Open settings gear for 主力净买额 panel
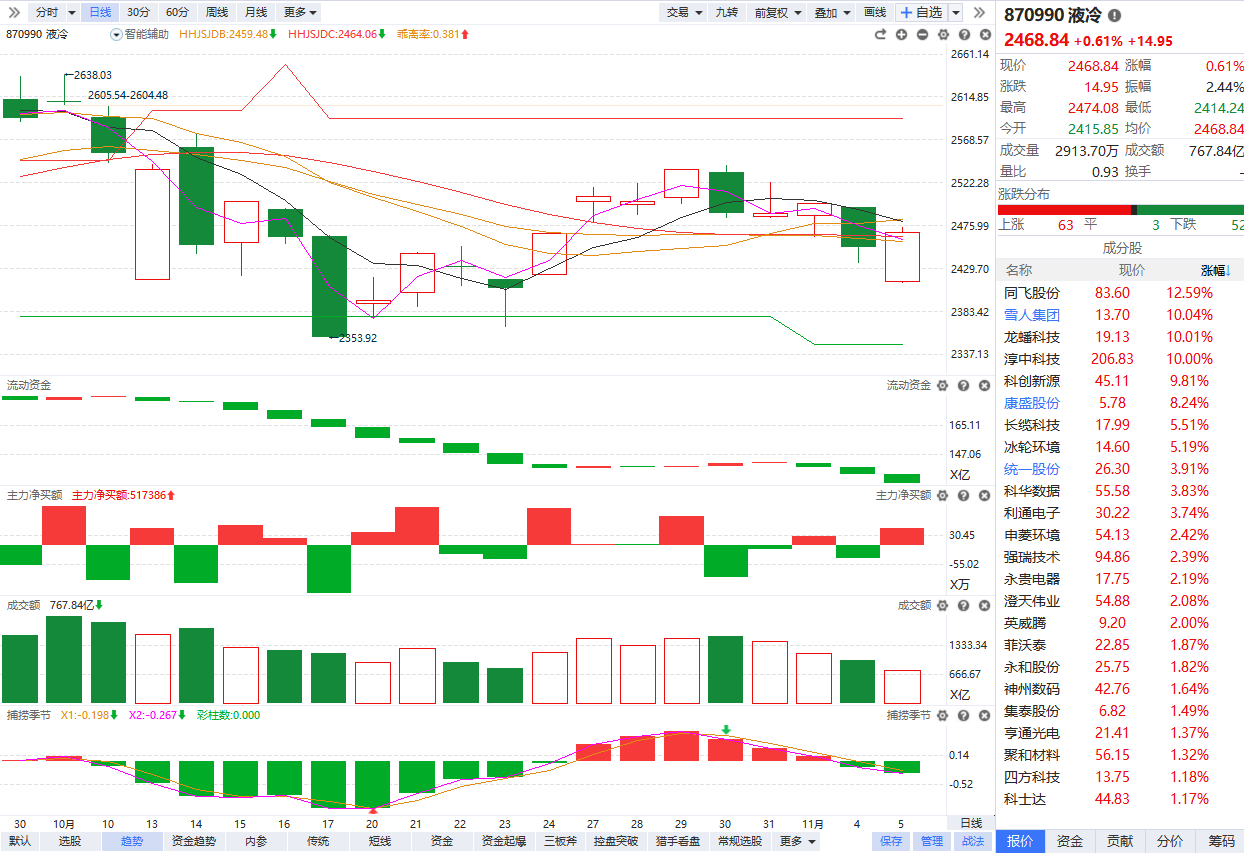This screenshot has height=853, width=1244. pyautogui.click(x=942, y=495)
